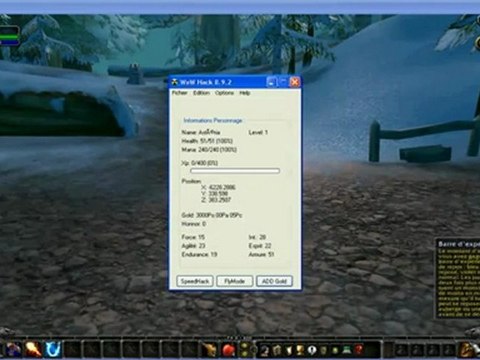Activate the SpeedHack button

point(195,281)
